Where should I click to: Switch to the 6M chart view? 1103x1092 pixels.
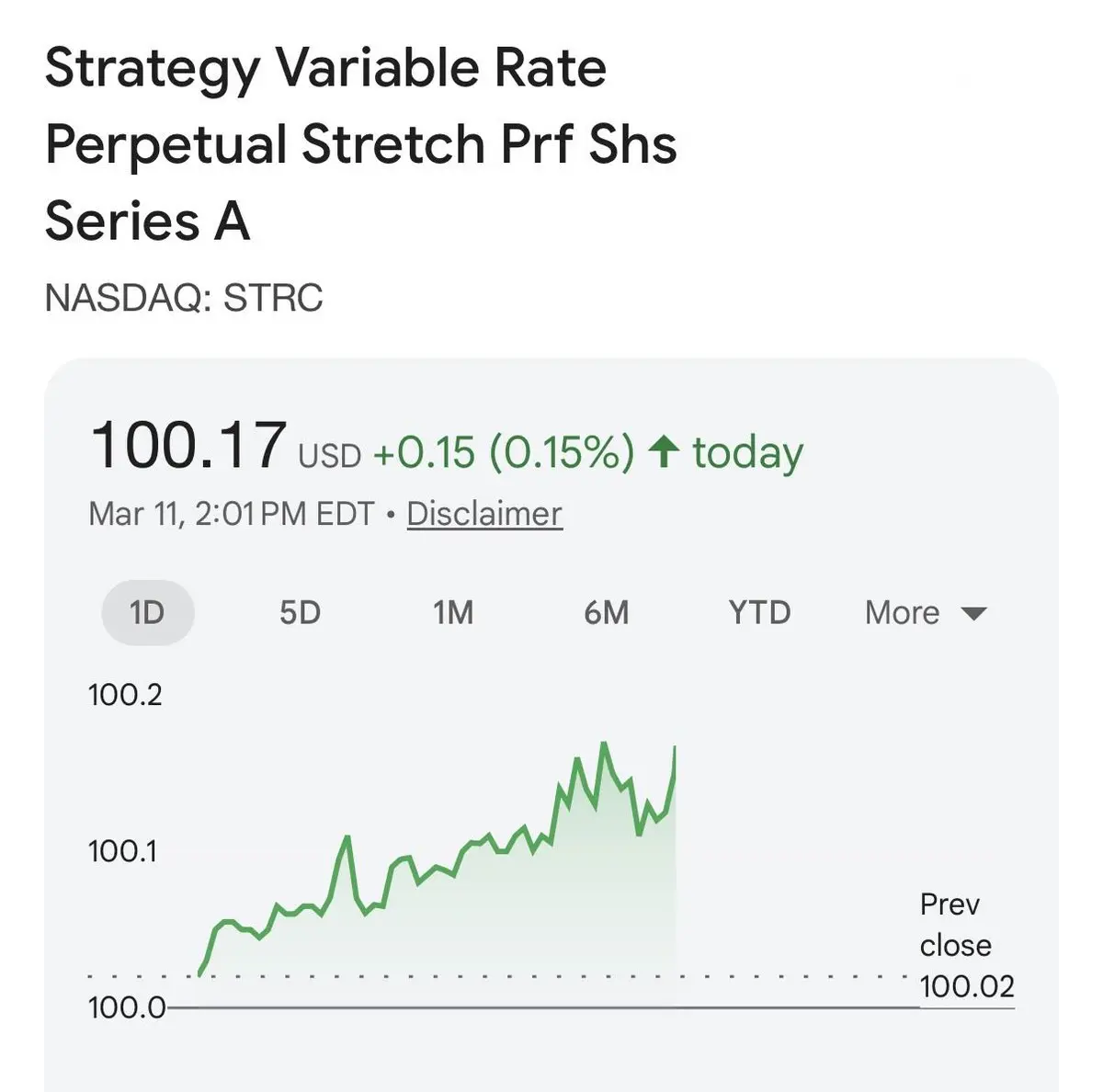tap(607, 612)
